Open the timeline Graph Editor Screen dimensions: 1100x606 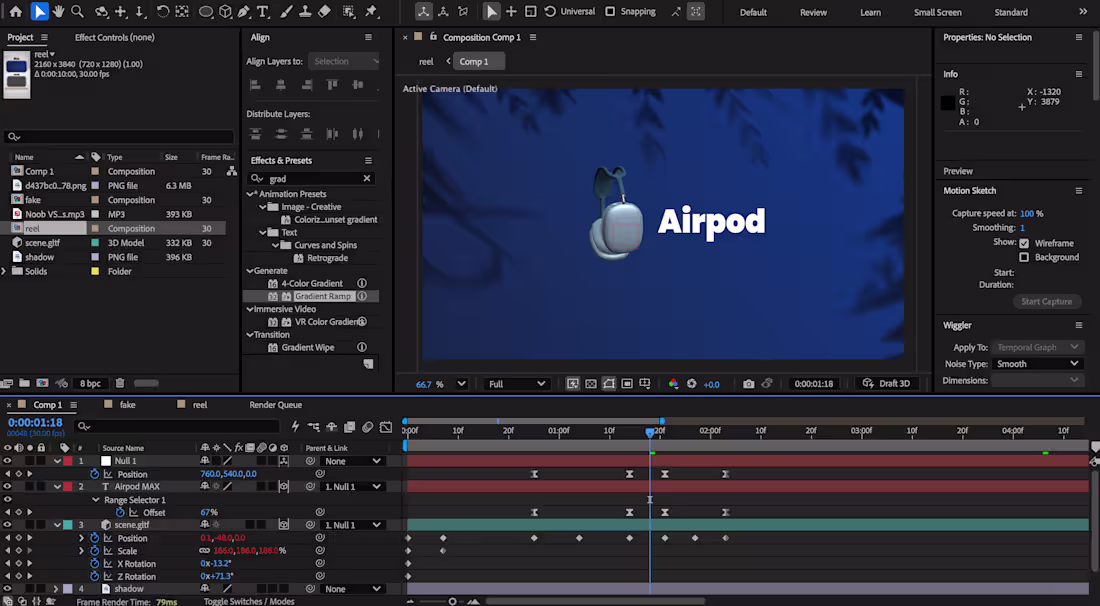pyautogui.click(x=386, y=426)
